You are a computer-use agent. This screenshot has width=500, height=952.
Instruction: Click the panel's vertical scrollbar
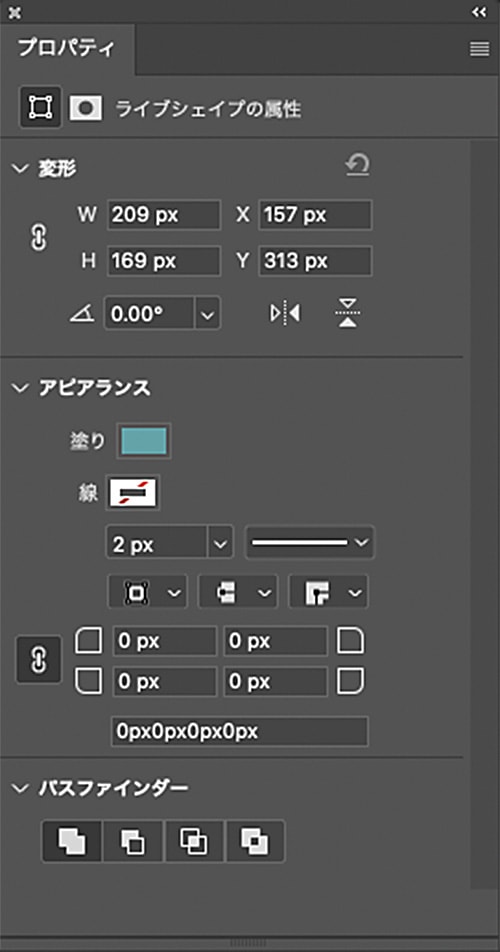tap(484, 516)
